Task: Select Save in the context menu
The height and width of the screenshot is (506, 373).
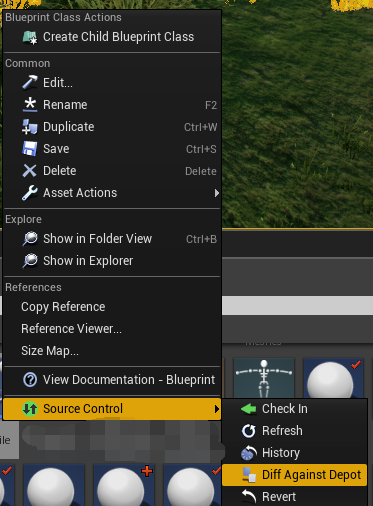Action: pyautogui.click(x=112, y=149)
